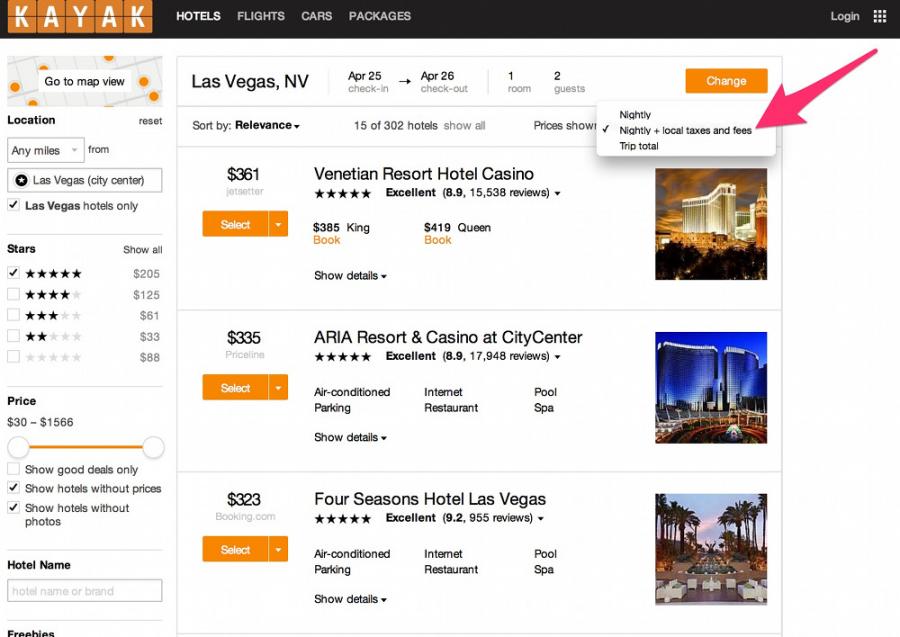
Task: Click the Venetian Resort hotel photo
Action: pyautogui.click(x=710, y=224)
